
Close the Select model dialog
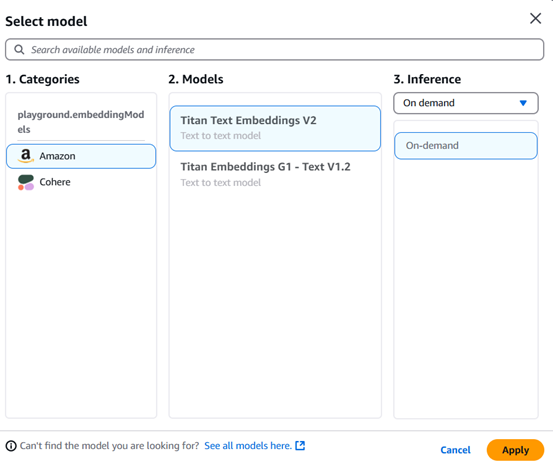[535, 18]
